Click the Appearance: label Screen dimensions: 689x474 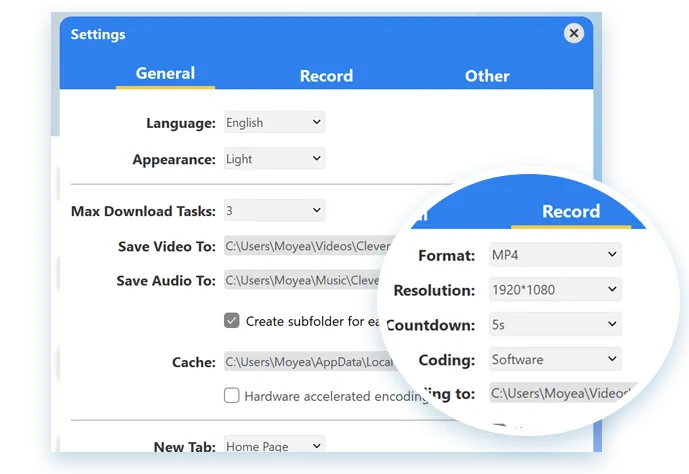[x=174, y=159]
